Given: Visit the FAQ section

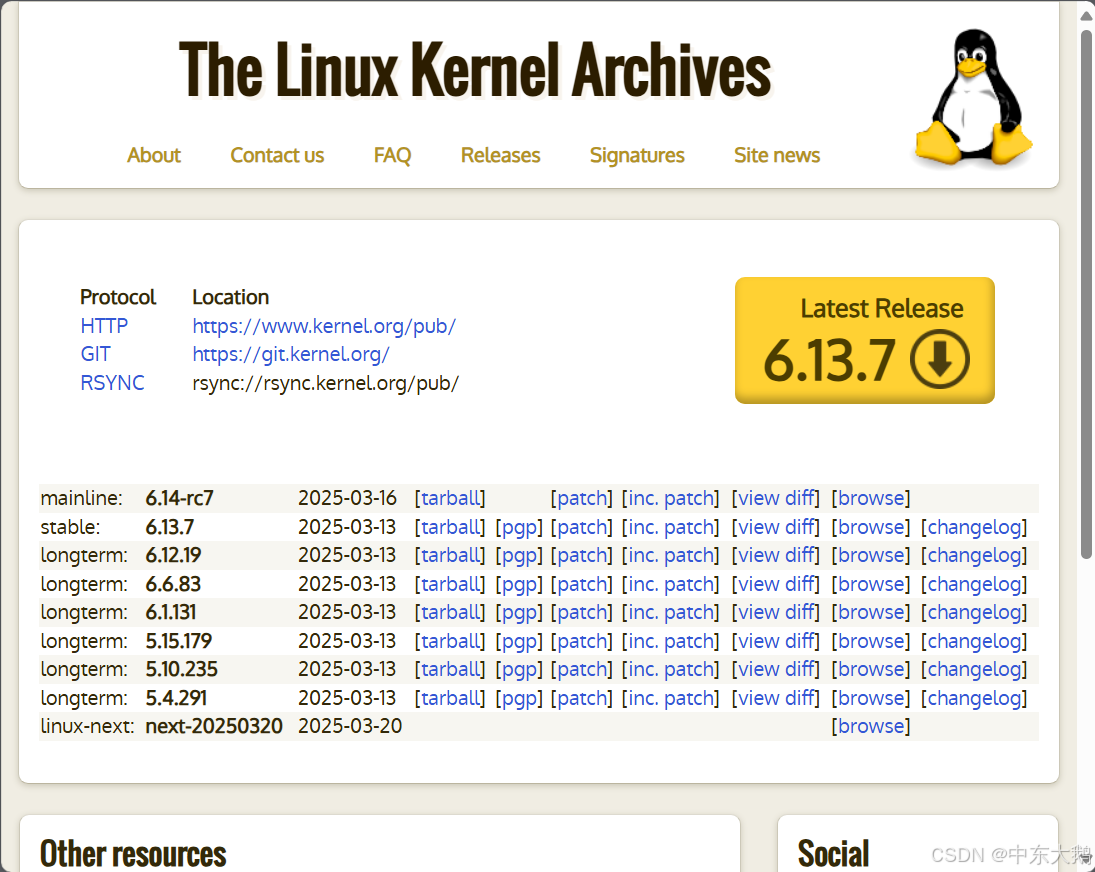Looking at the screenshot, I should (392, 155).
